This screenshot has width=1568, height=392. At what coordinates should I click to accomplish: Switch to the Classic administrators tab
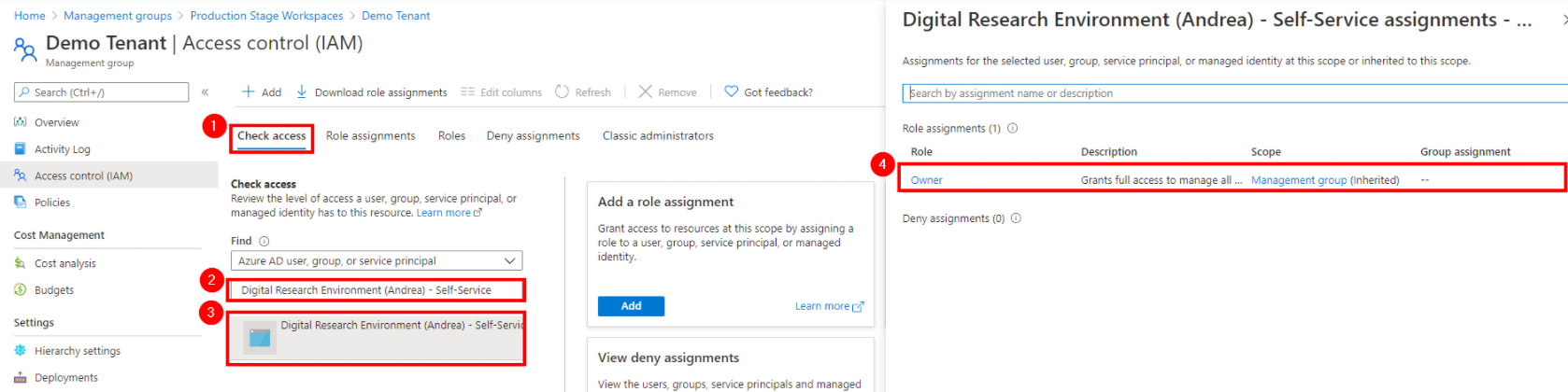pos(658,136)
